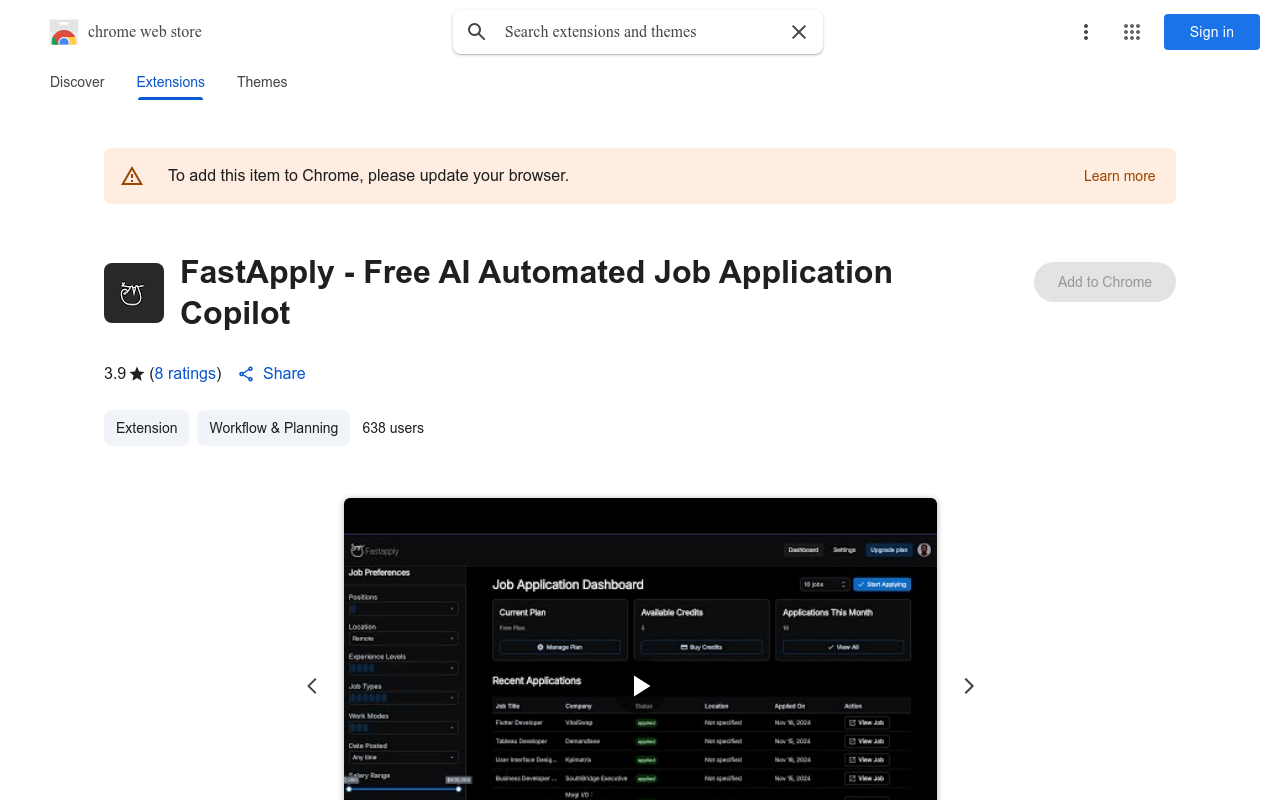The image size is (1280, 800).
Task: Click the warning triangle icon in banner
Action: coord(132,176)
